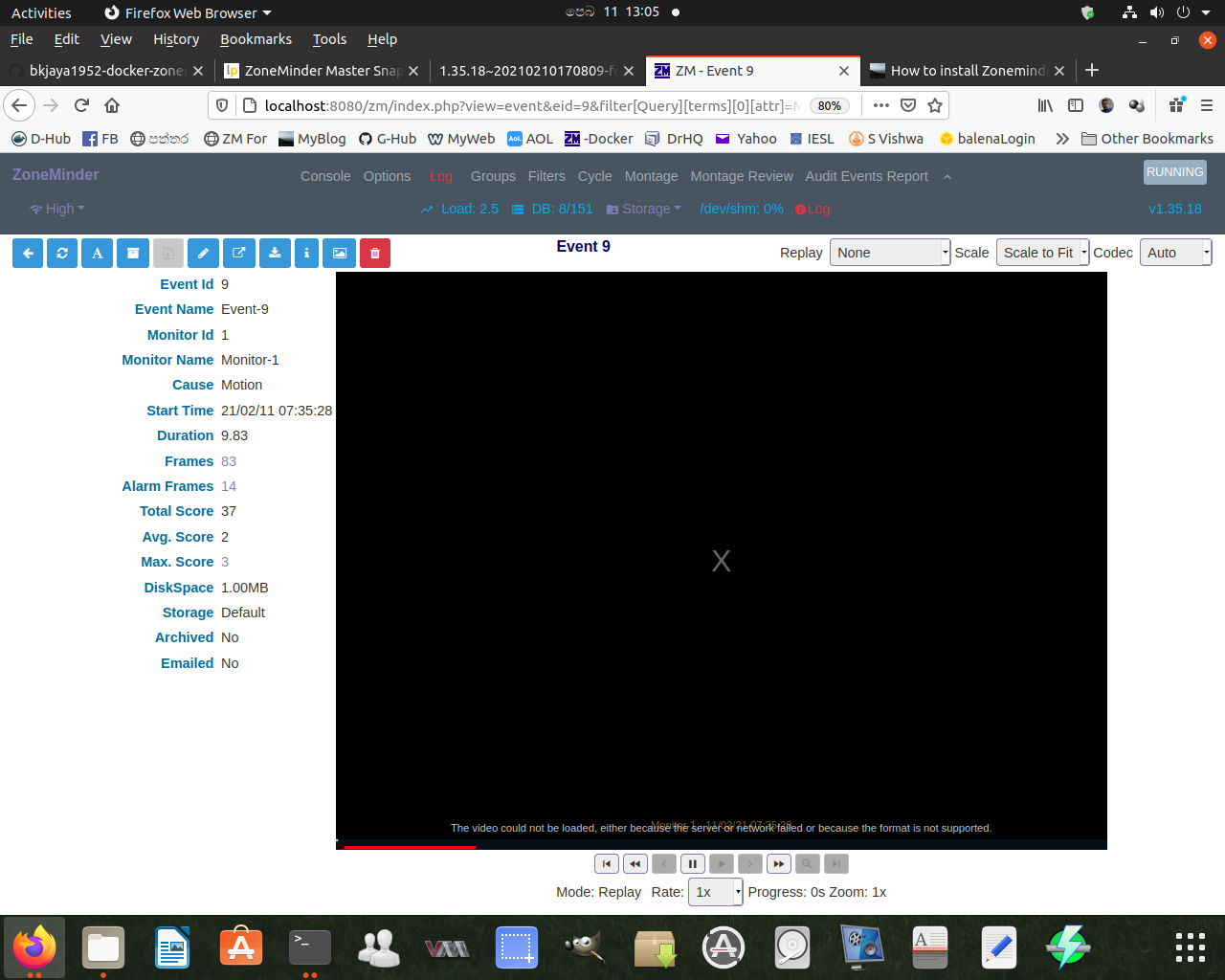Click the Frames count 83 link
The image size is (1225, 980).
(x=229, y=461)
